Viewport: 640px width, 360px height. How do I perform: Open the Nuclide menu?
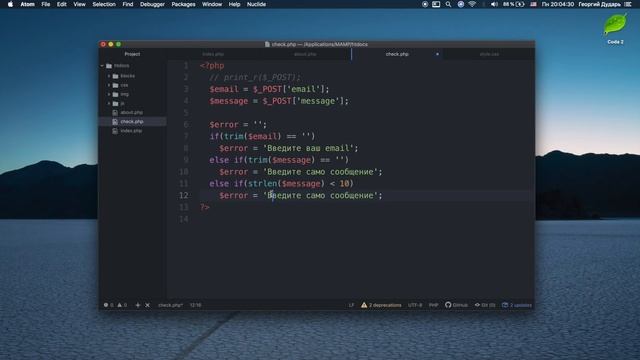pyautogui.click(x=256, y=4)
